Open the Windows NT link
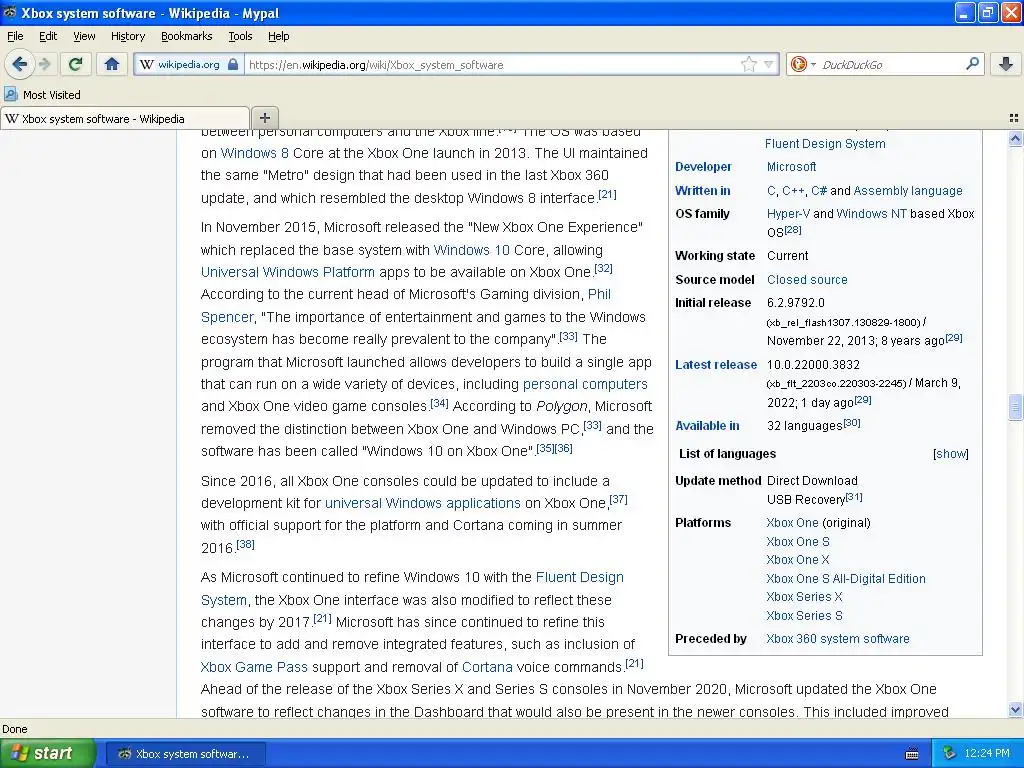Screen dimensions: 1024x768 click(871, 214)
